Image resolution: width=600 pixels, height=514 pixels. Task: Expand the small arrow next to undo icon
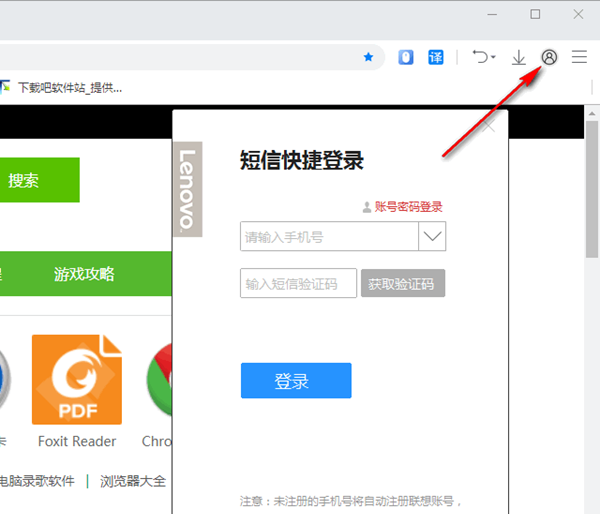coord(493,57)
